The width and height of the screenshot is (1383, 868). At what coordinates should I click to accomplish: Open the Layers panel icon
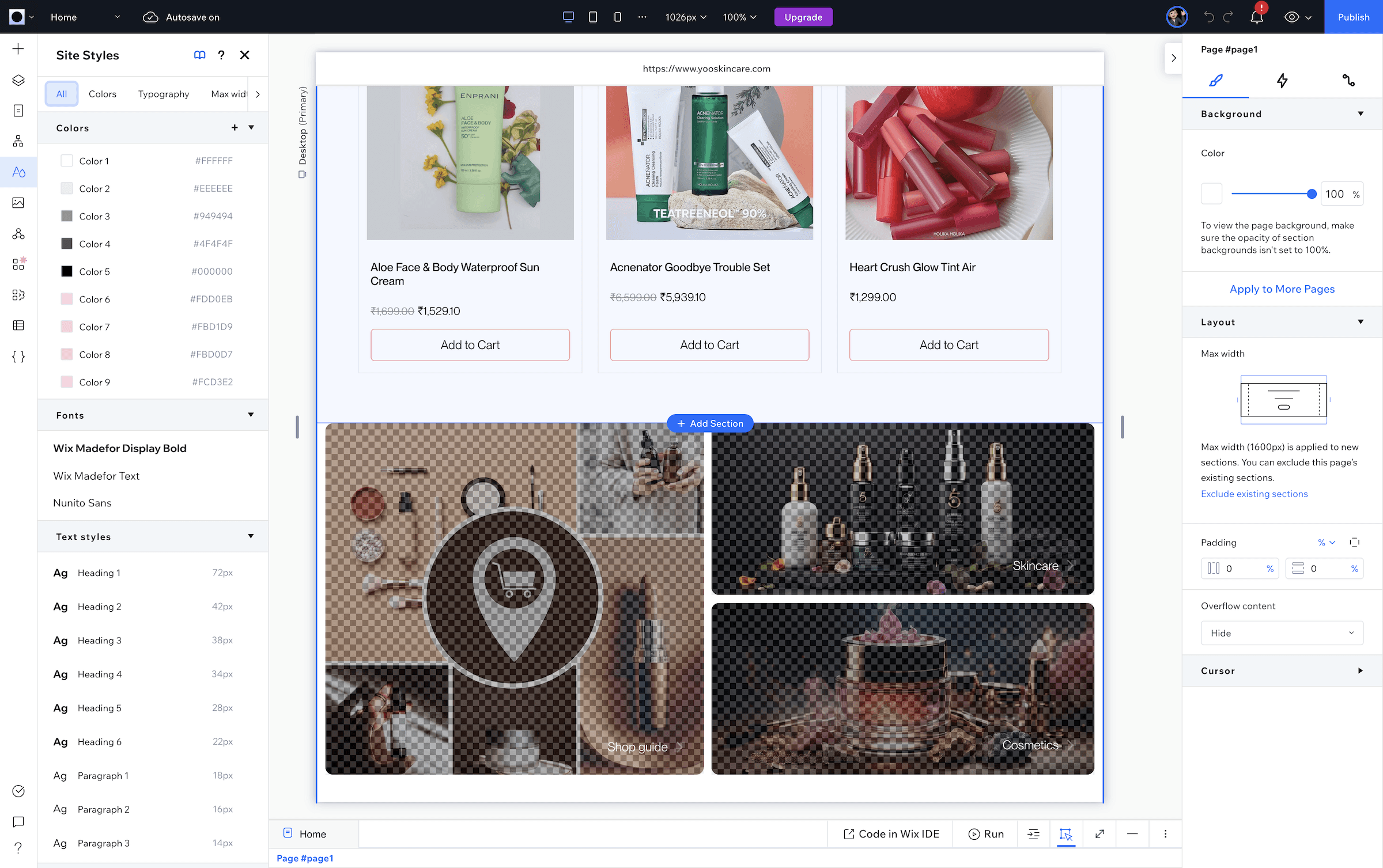click(18, 80)
